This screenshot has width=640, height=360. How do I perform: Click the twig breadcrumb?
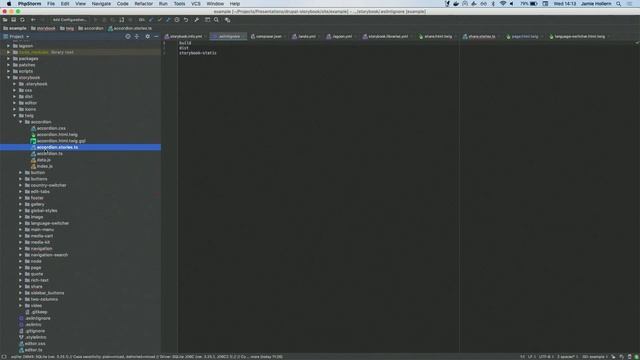[67, 28]
